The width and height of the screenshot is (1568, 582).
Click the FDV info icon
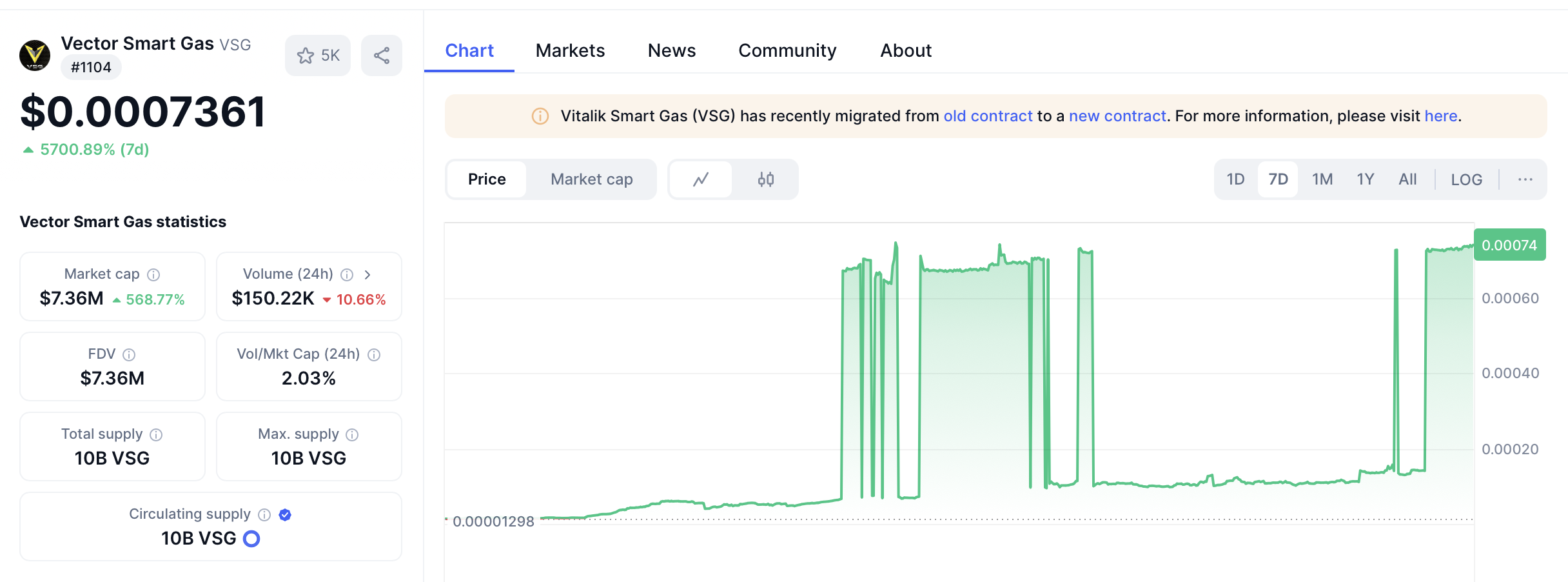point(129,355)
